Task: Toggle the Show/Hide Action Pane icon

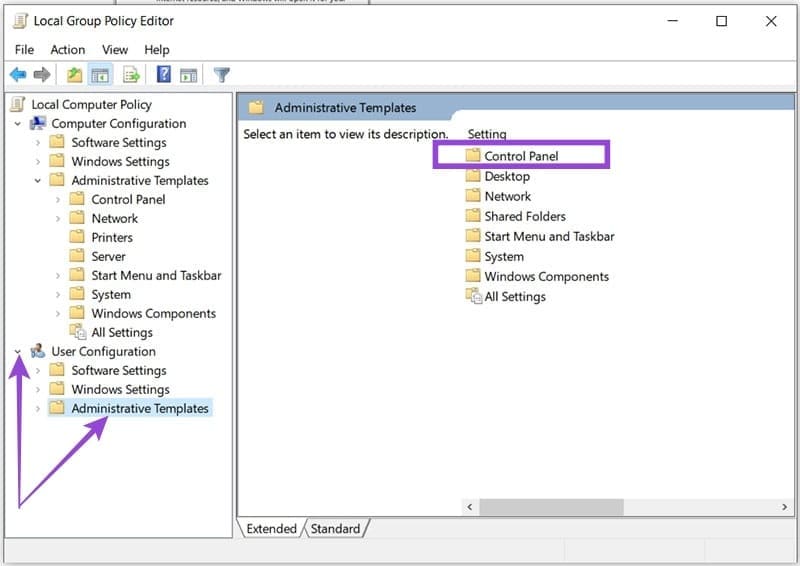Action: click(188, 76)
